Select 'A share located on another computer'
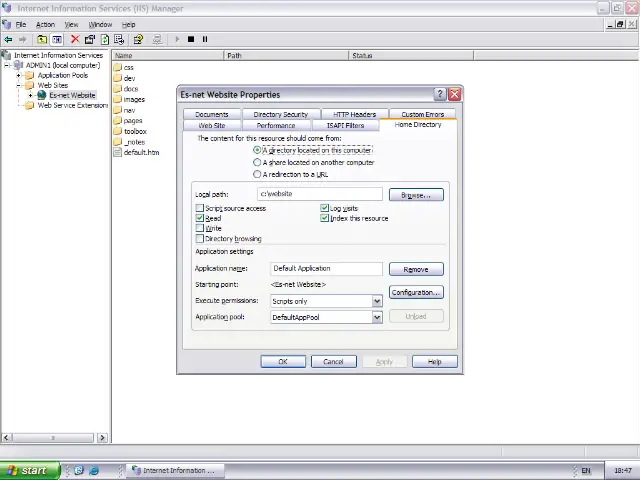This screenshot has height=480, width=640. click(258, 162)
